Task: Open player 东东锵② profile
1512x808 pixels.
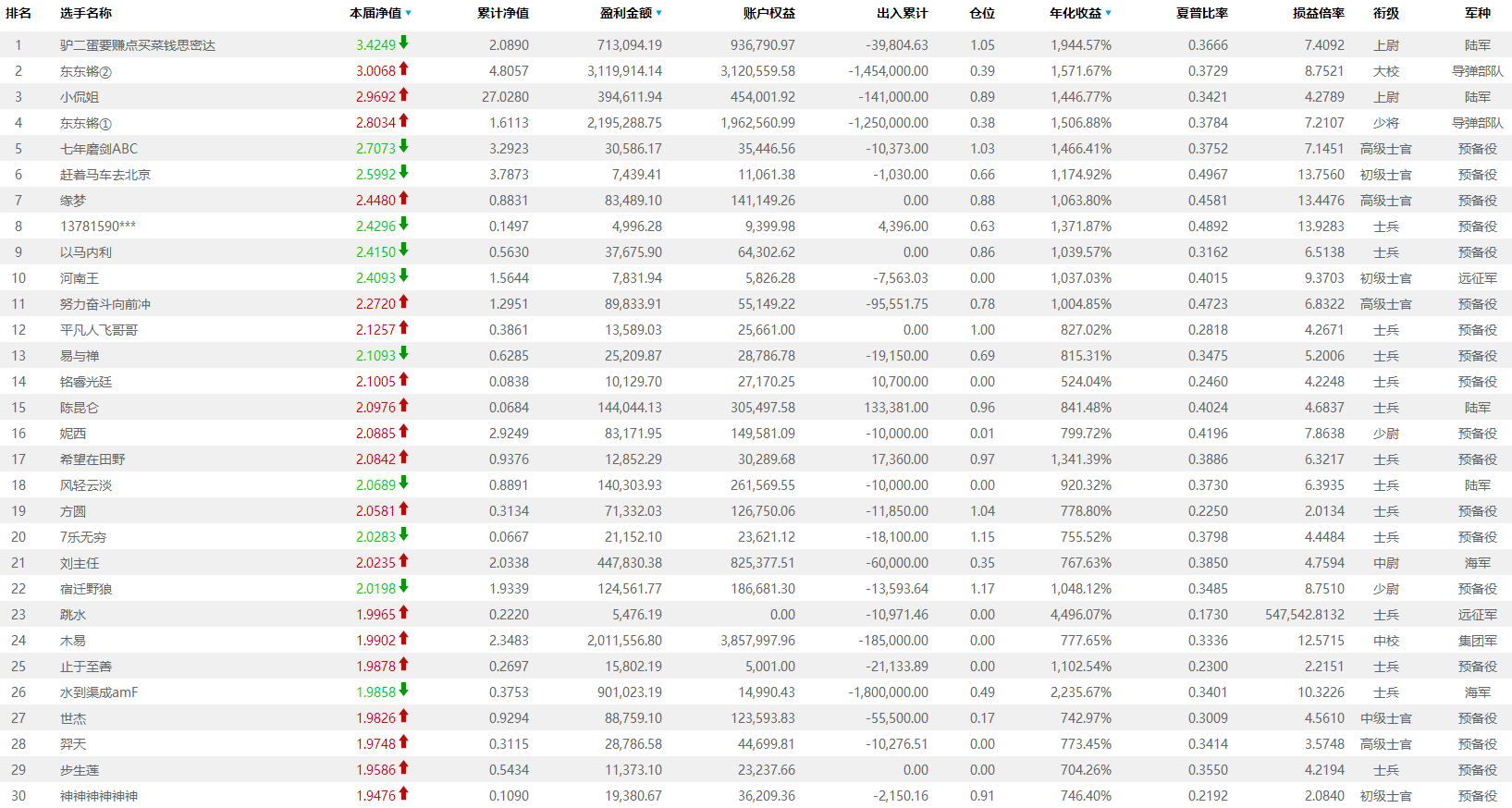Action: click(86, 71)
